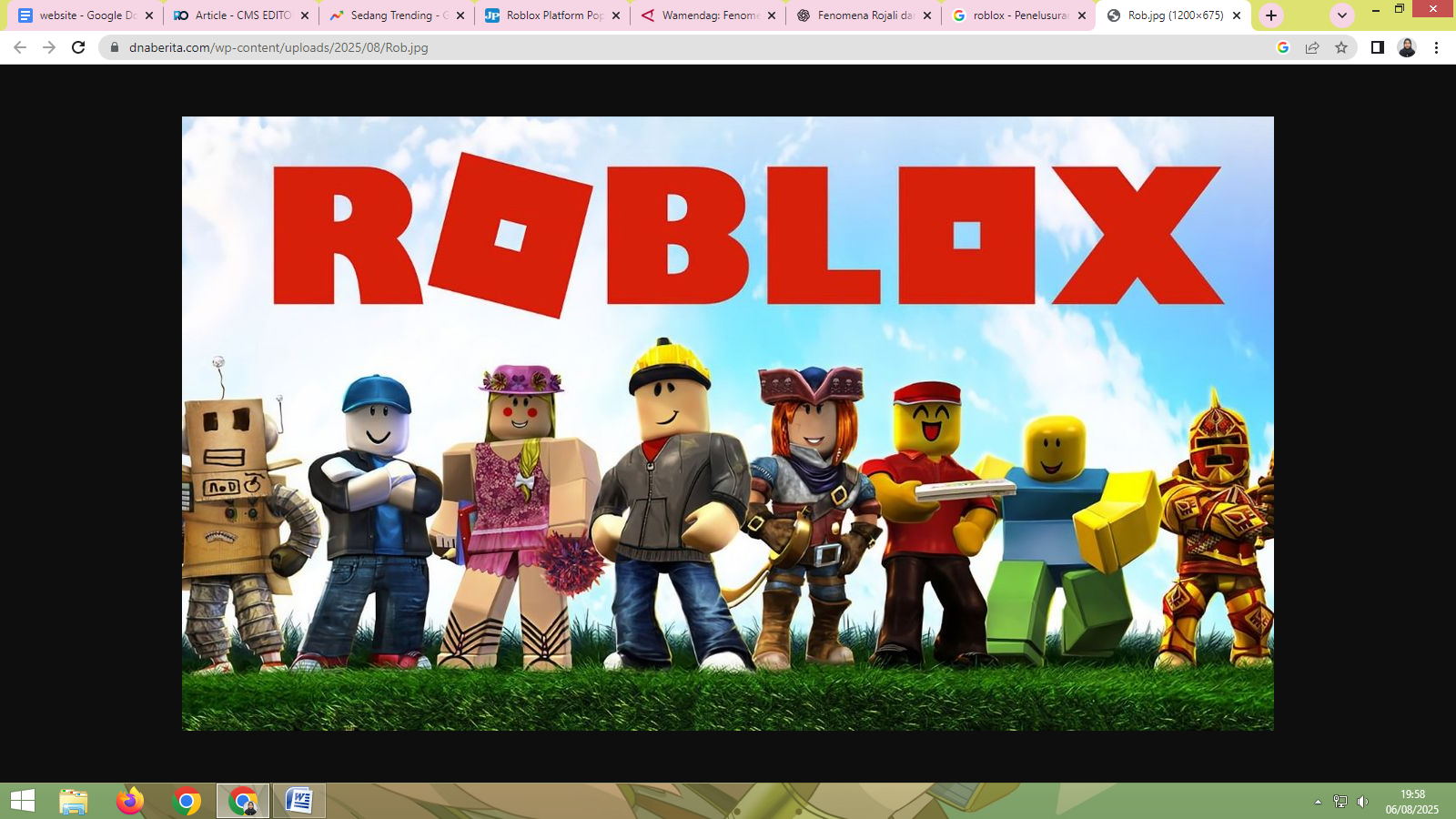Click the Google icon in address bar
The image size is (1456, 819).
coord(1283,47)
